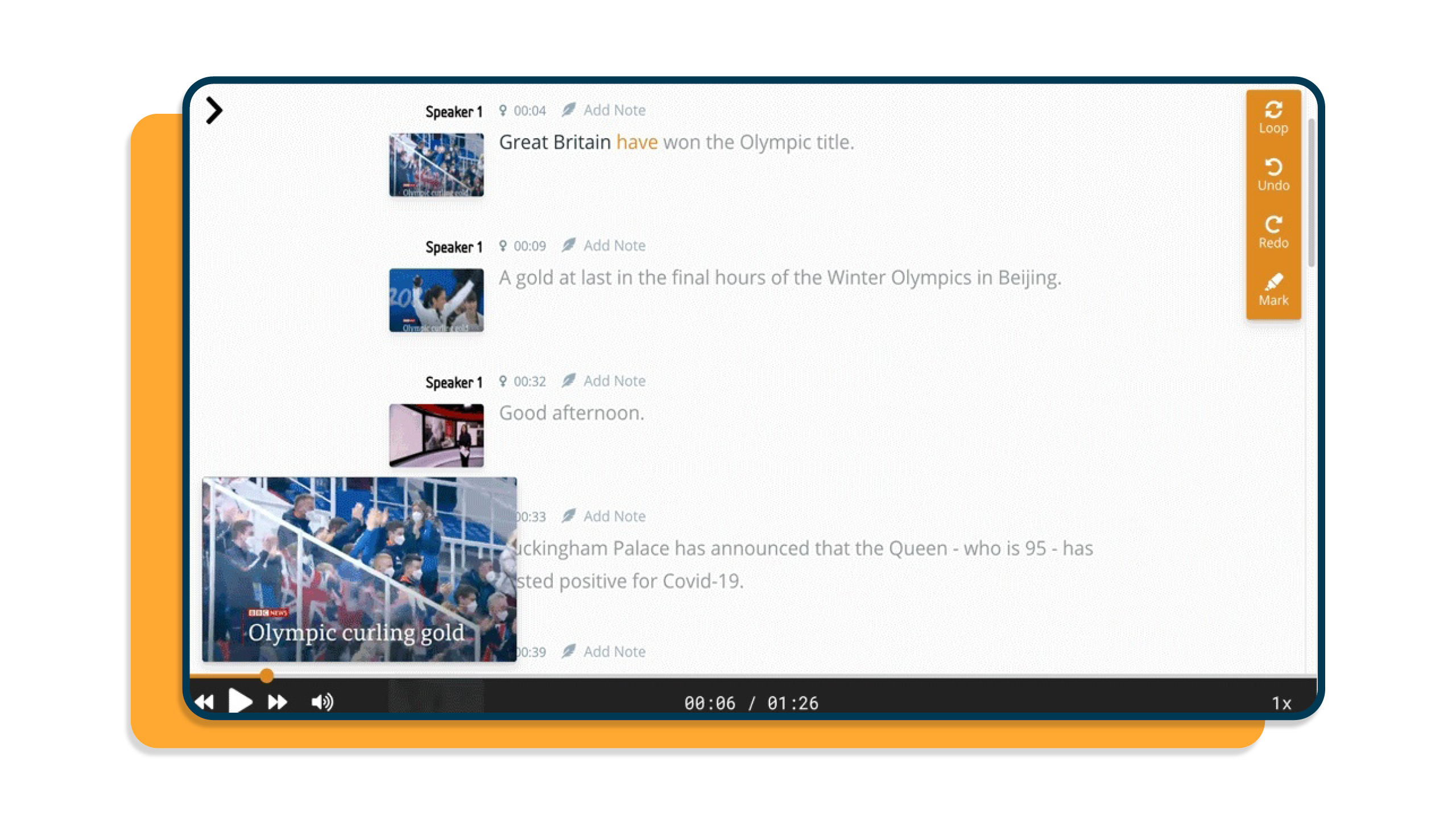The image size is (1456, 819).
Task: Open thumbnail for Good afternoon segment
Action: [436, 435]
